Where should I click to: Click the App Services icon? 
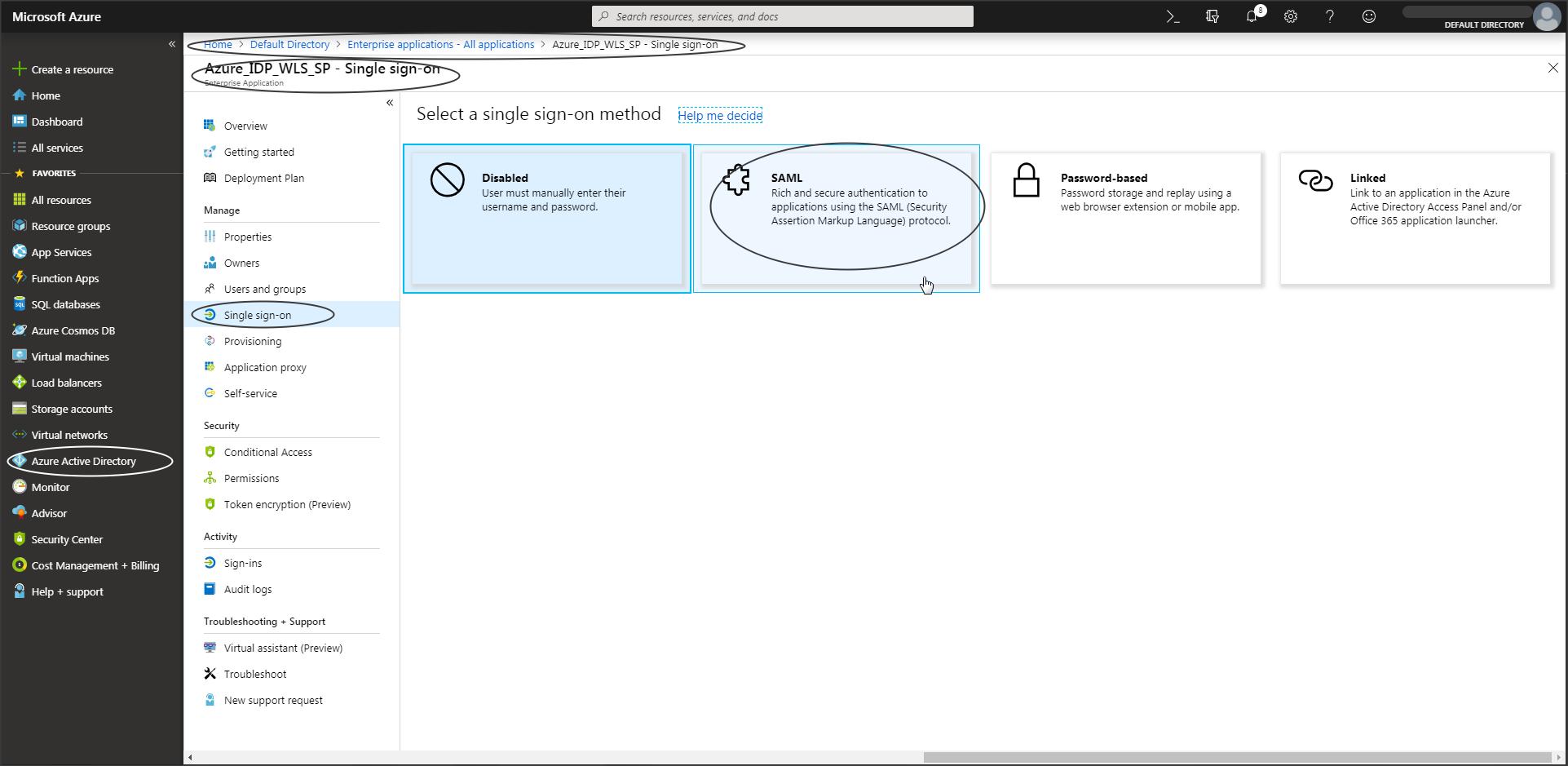pos(20,252)
